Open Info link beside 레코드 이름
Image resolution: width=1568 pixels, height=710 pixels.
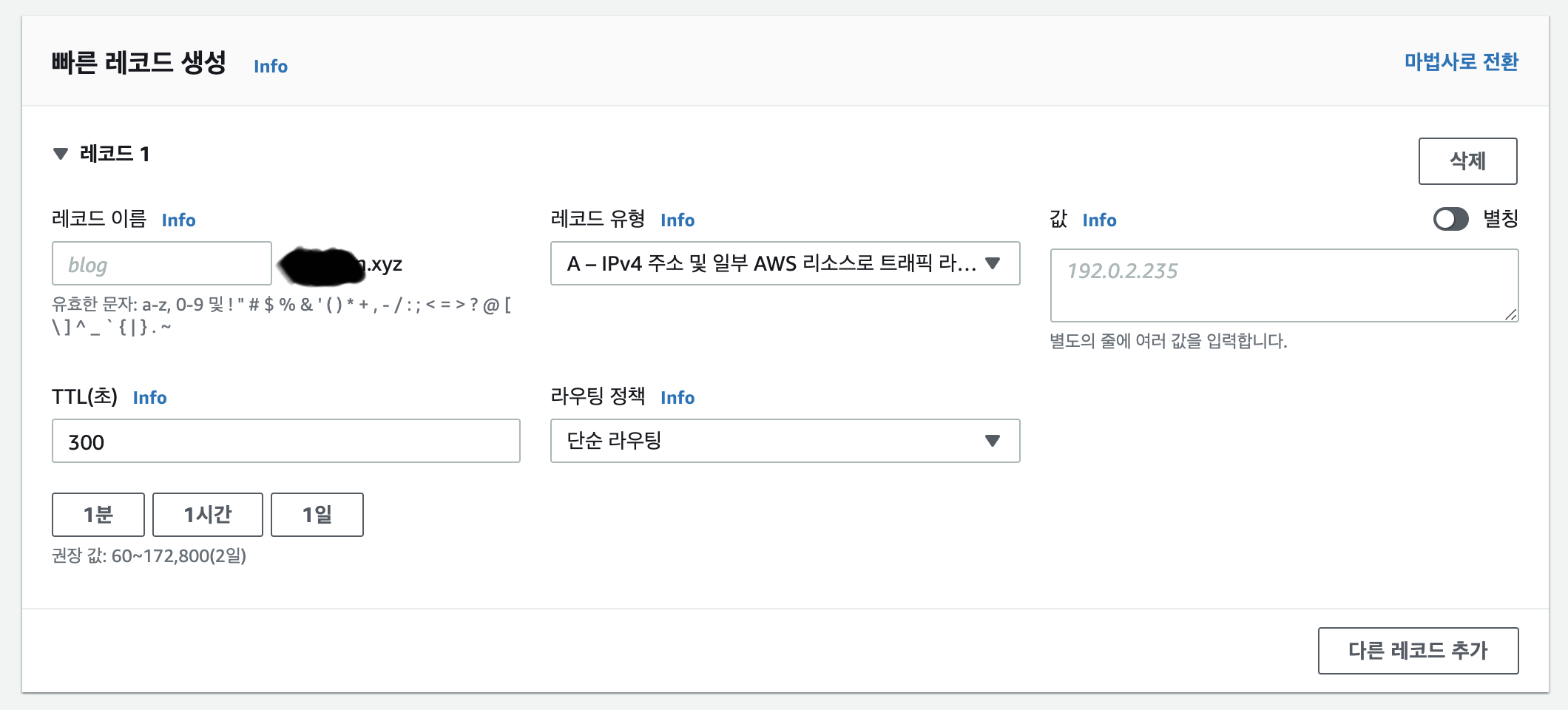coord(178,220)
